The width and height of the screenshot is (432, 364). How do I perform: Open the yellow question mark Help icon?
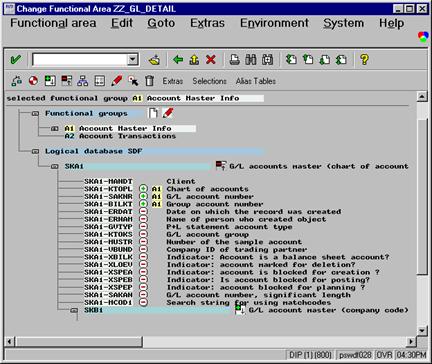pos(364,60)
